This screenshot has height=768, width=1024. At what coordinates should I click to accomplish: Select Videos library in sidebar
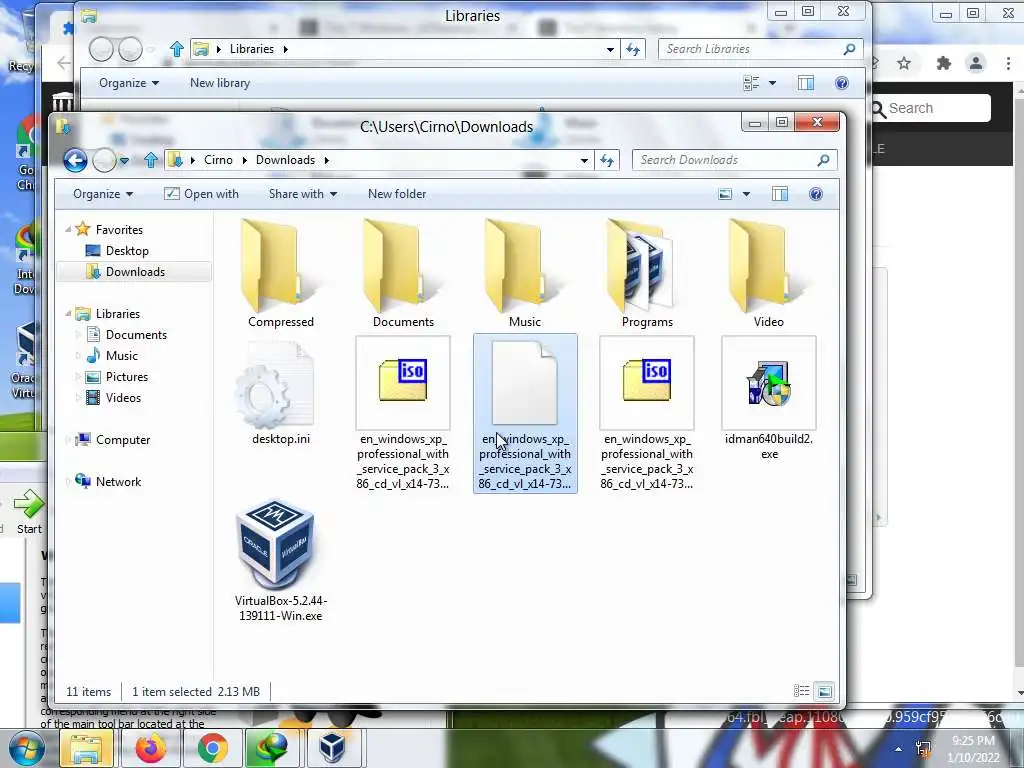click(123, 397)
